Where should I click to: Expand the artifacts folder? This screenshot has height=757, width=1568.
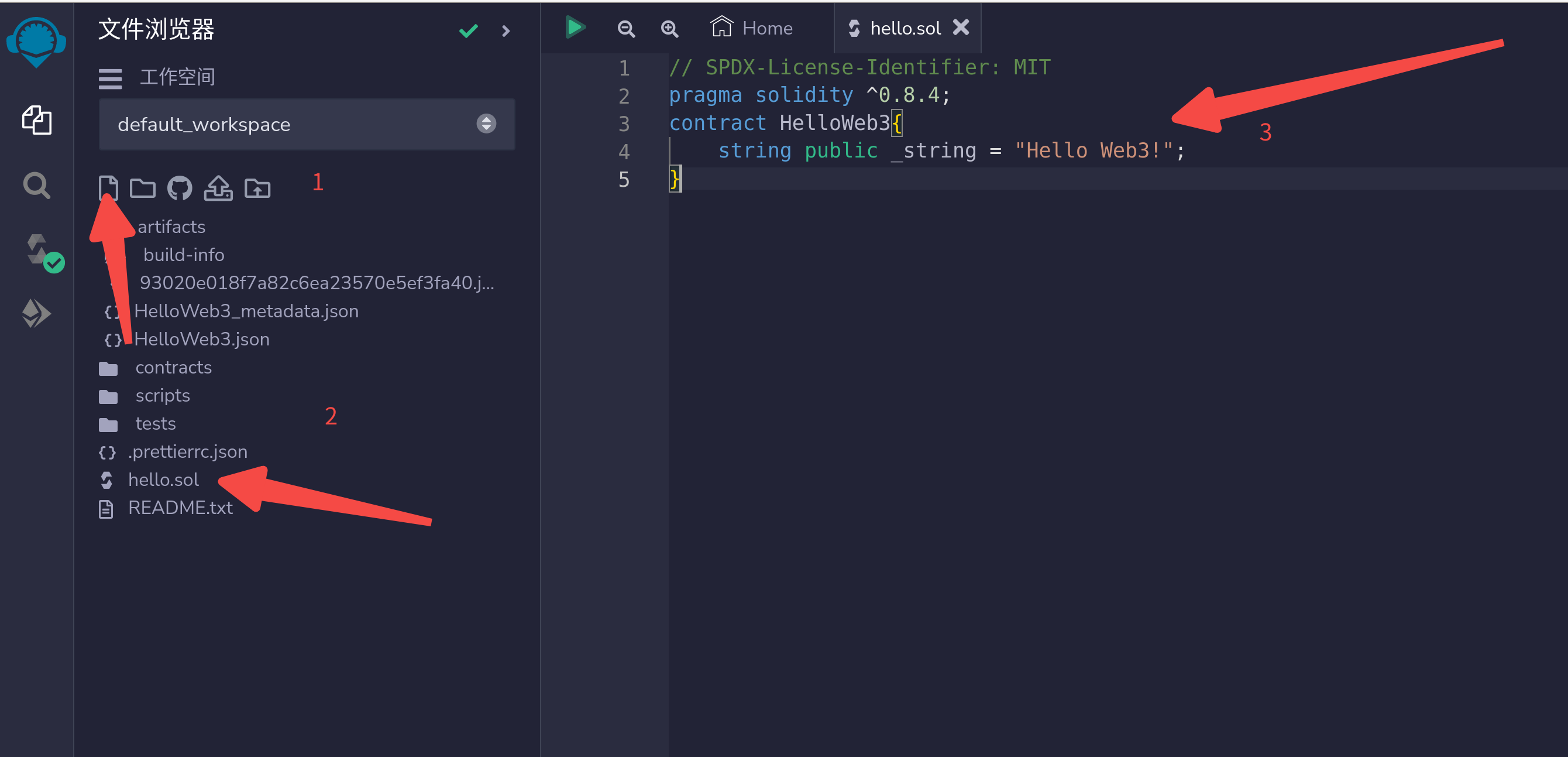coord(171,227)
